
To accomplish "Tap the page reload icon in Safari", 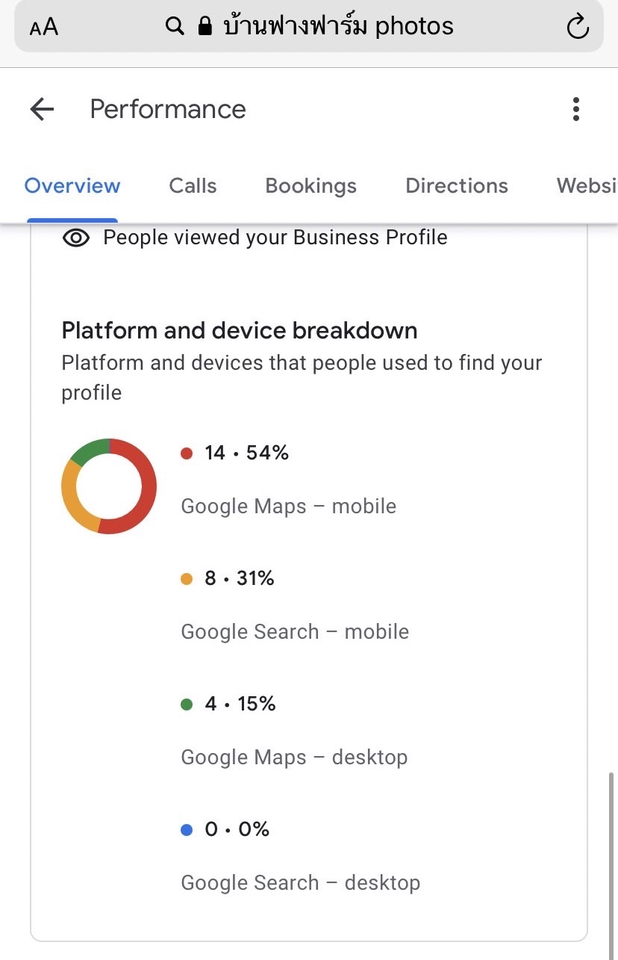I will [577, 27].
